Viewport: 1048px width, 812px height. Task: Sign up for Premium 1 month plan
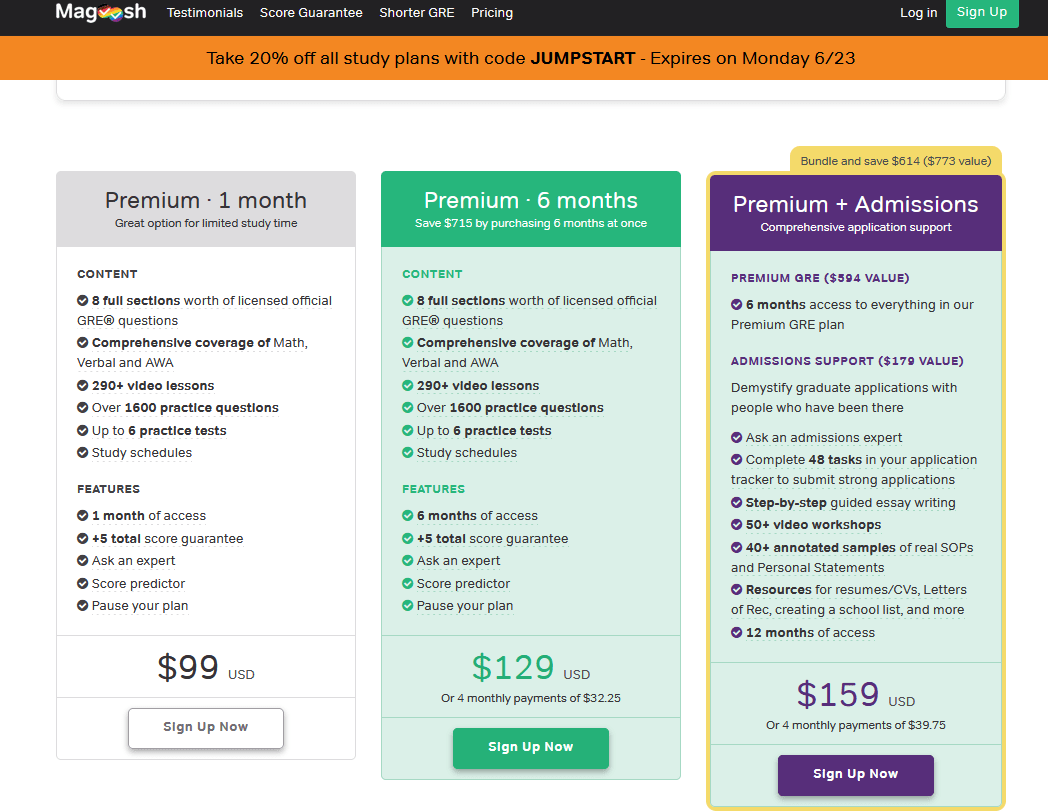pyautogui.click(x=206, y=727)
